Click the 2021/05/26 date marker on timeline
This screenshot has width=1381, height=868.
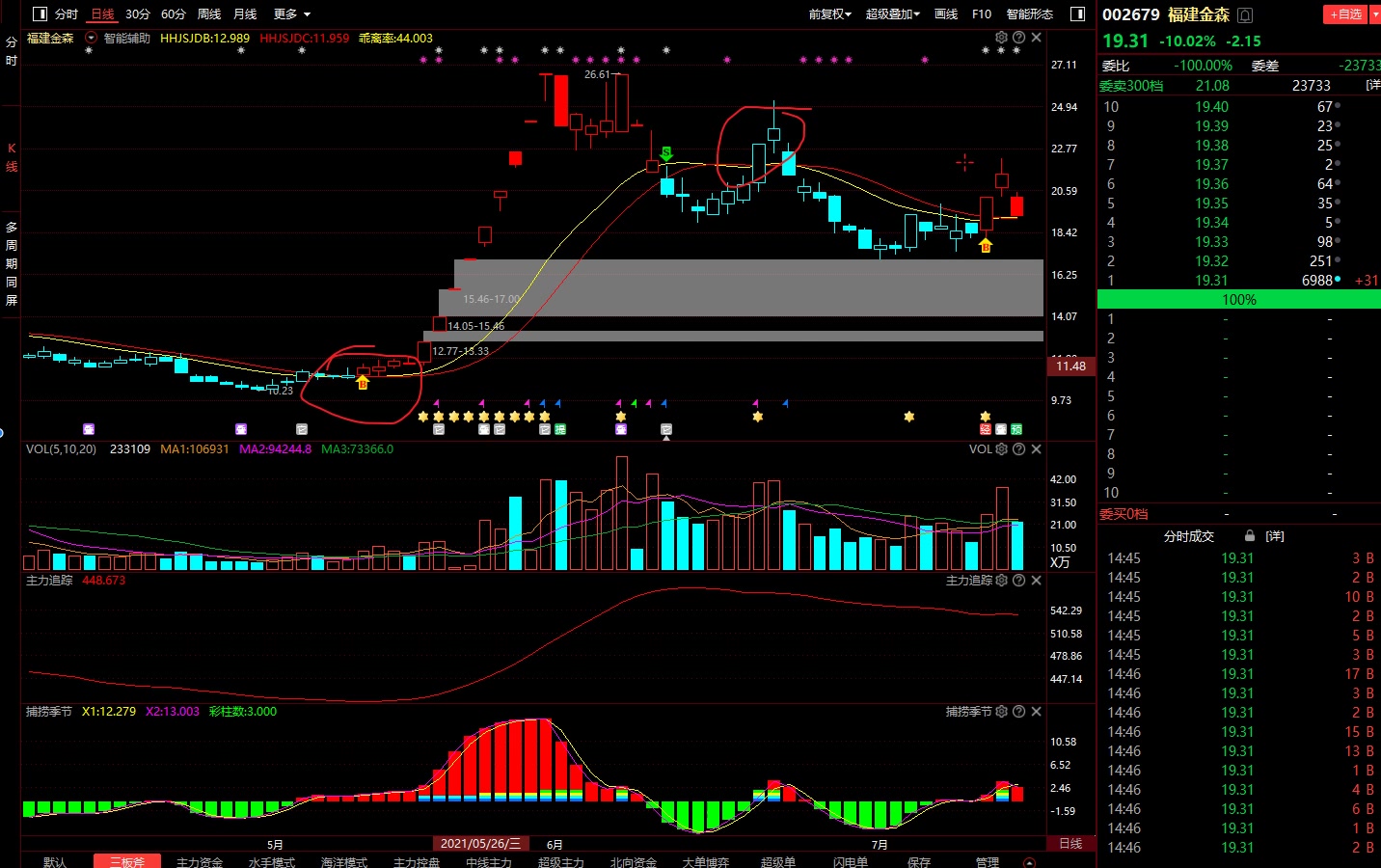click(x=481, y=844)
